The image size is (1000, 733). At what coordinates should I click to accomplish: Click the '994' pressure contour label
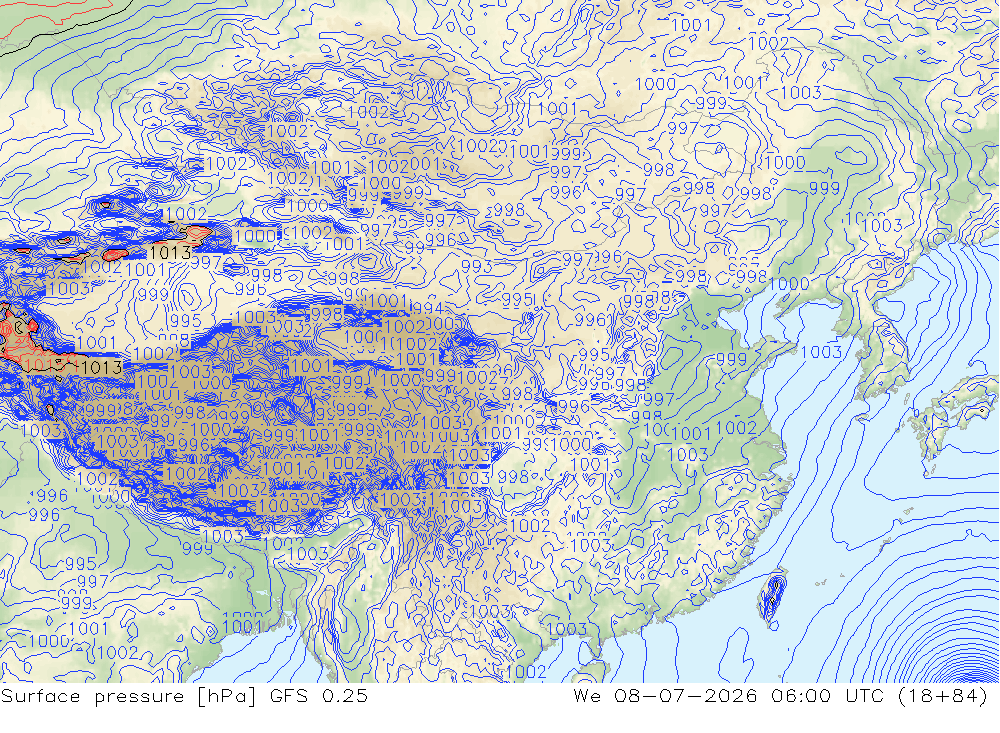(x=427, y=308)
